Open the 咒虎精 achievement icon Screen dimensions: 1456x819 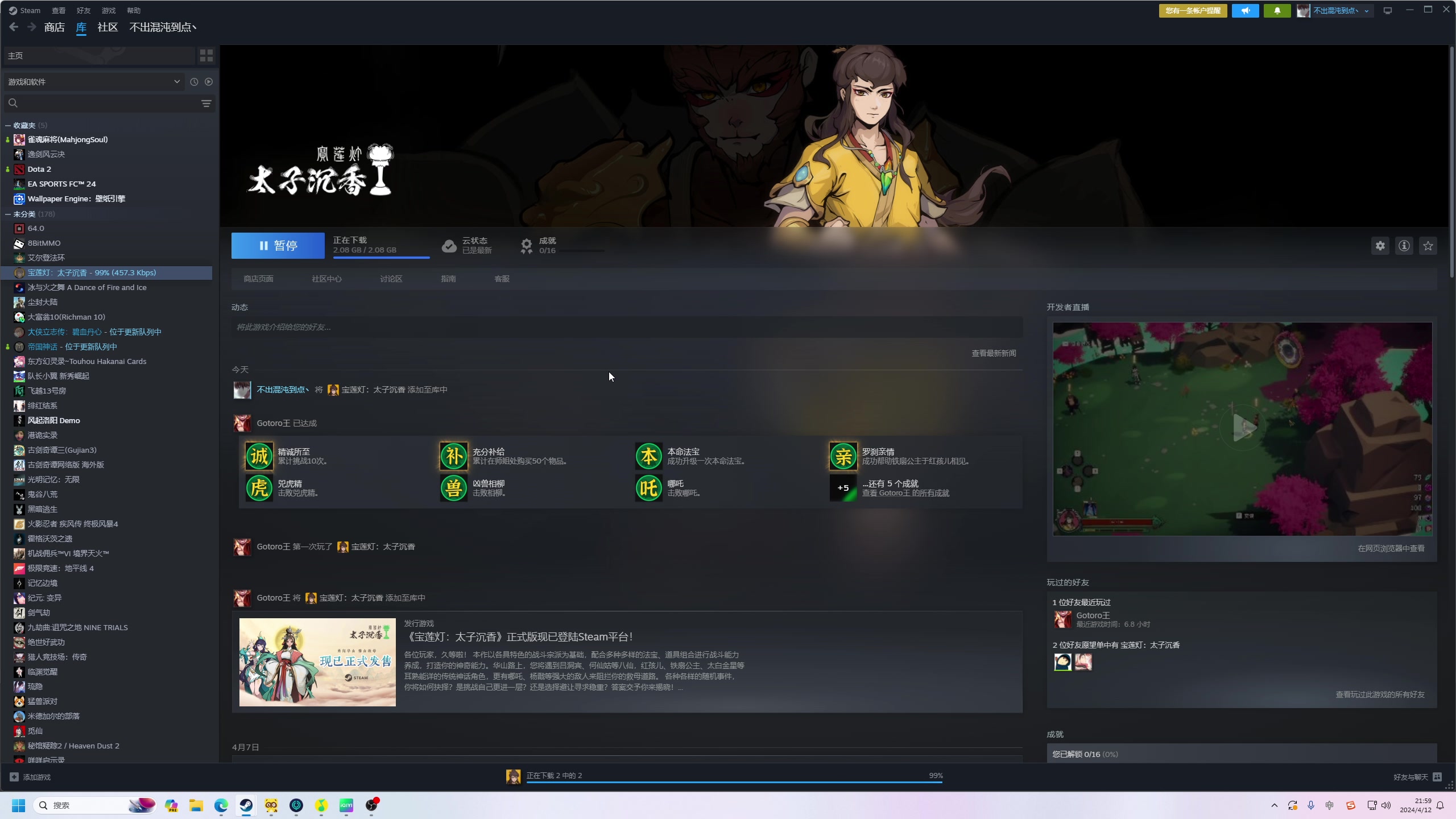259,488
